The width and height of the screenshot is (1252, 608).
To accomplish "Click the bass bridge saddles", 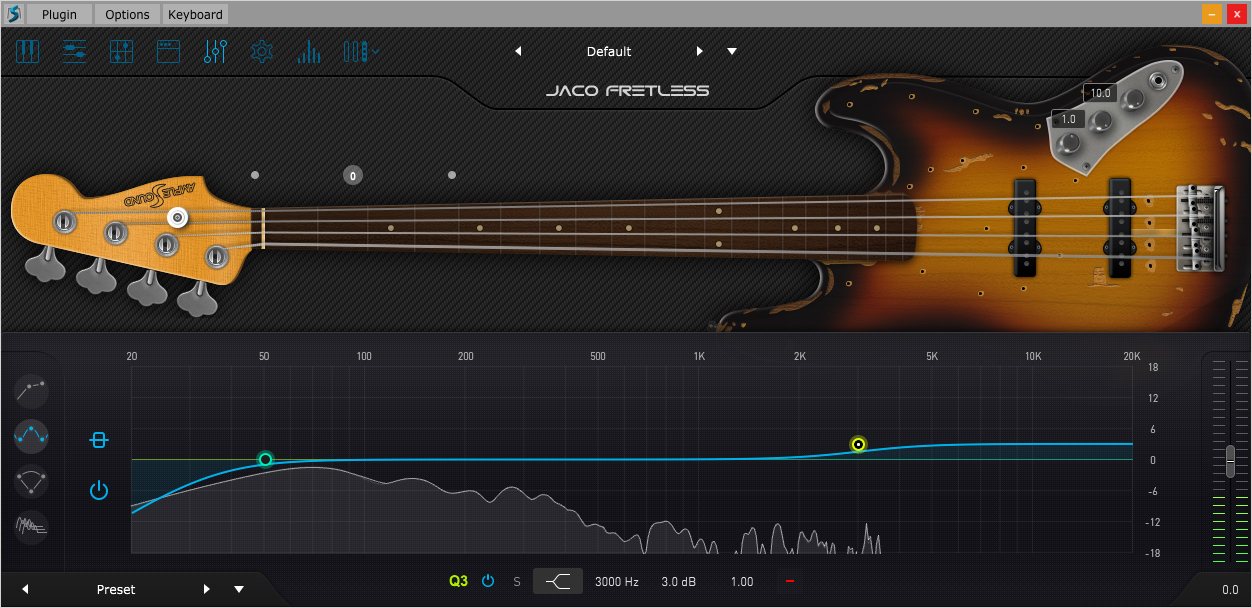I will 1200,228.
